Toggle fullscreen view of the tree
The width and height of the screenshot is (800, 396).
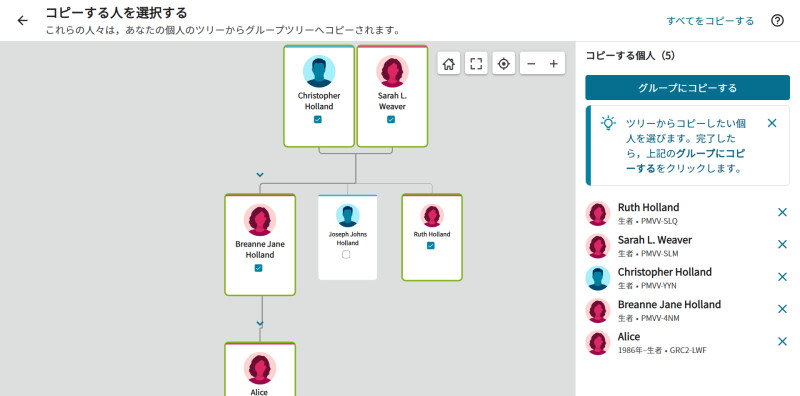476,64
